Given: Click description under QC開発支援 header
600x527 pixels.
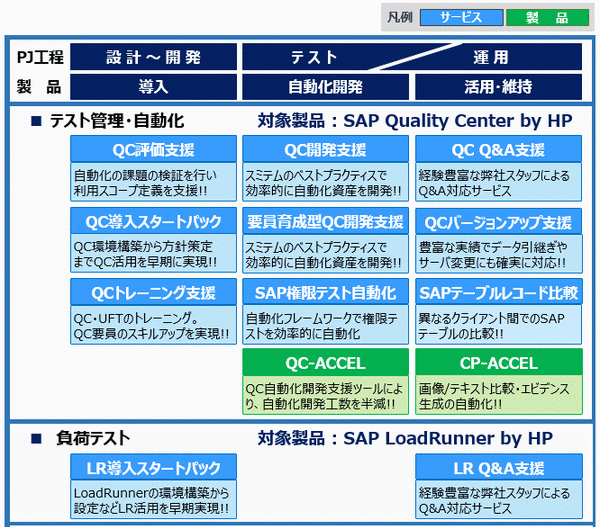Looking at the screenshot, I should (x=325, y=183).
